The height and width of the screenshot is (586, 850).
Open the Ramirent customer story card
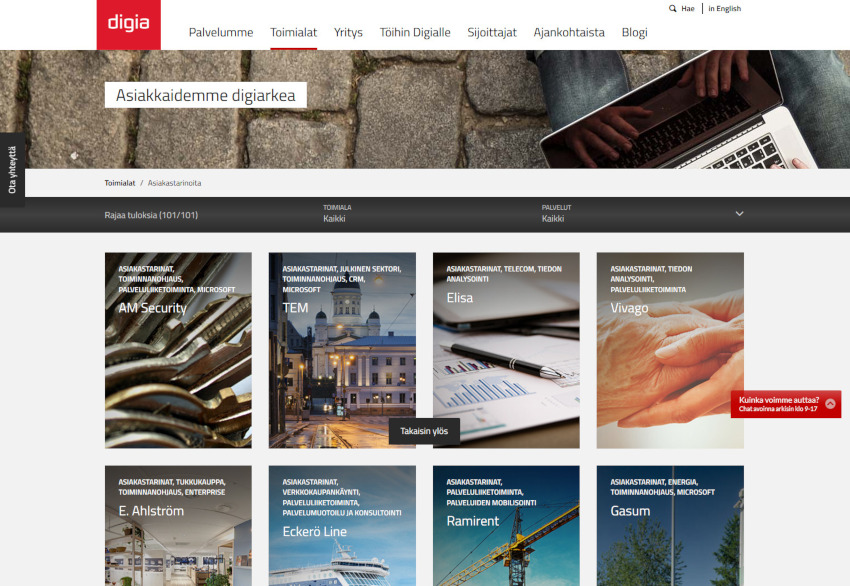506,525
